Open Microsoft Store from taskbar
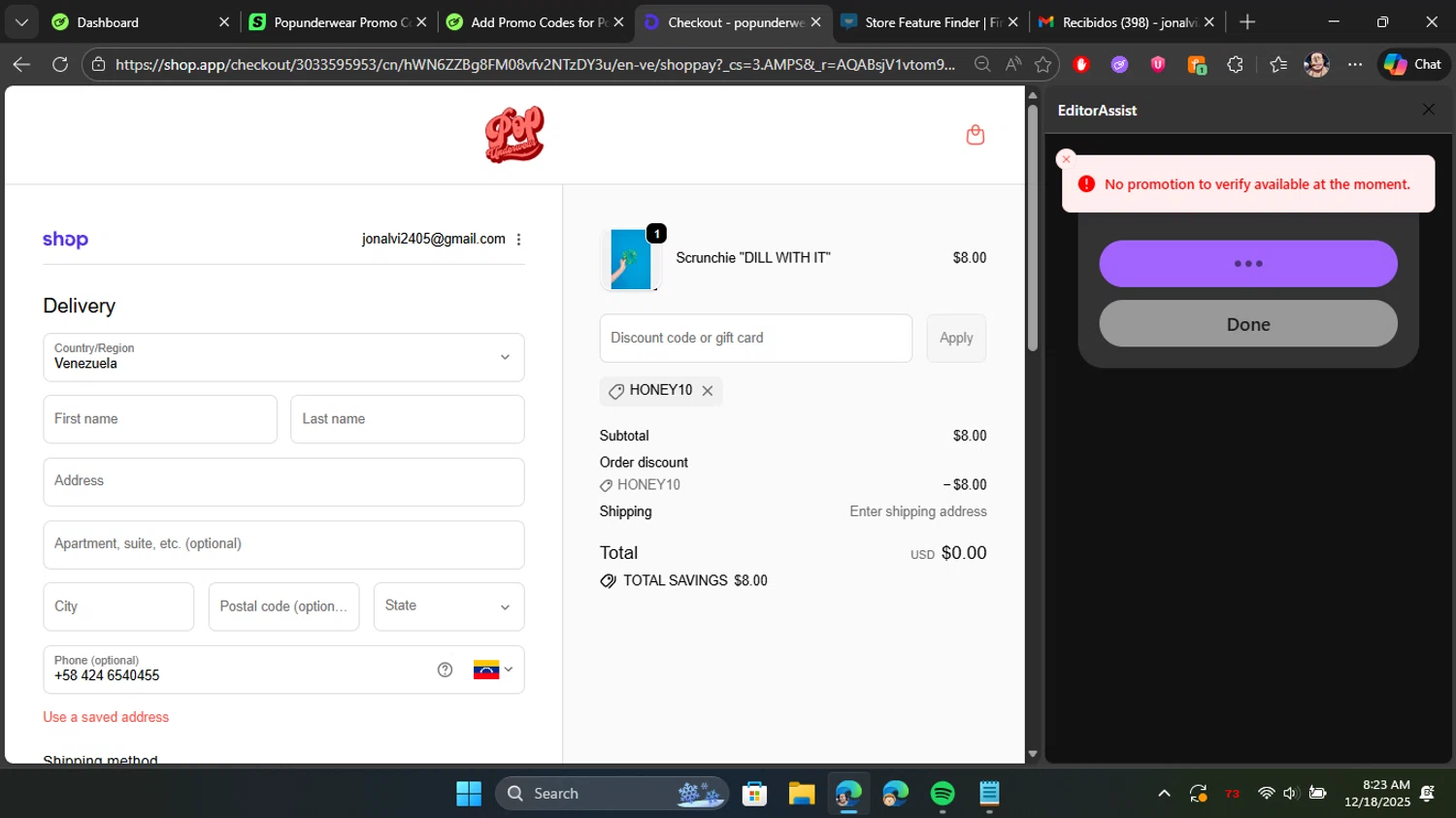1456x818 pixels. click(754, 794)
